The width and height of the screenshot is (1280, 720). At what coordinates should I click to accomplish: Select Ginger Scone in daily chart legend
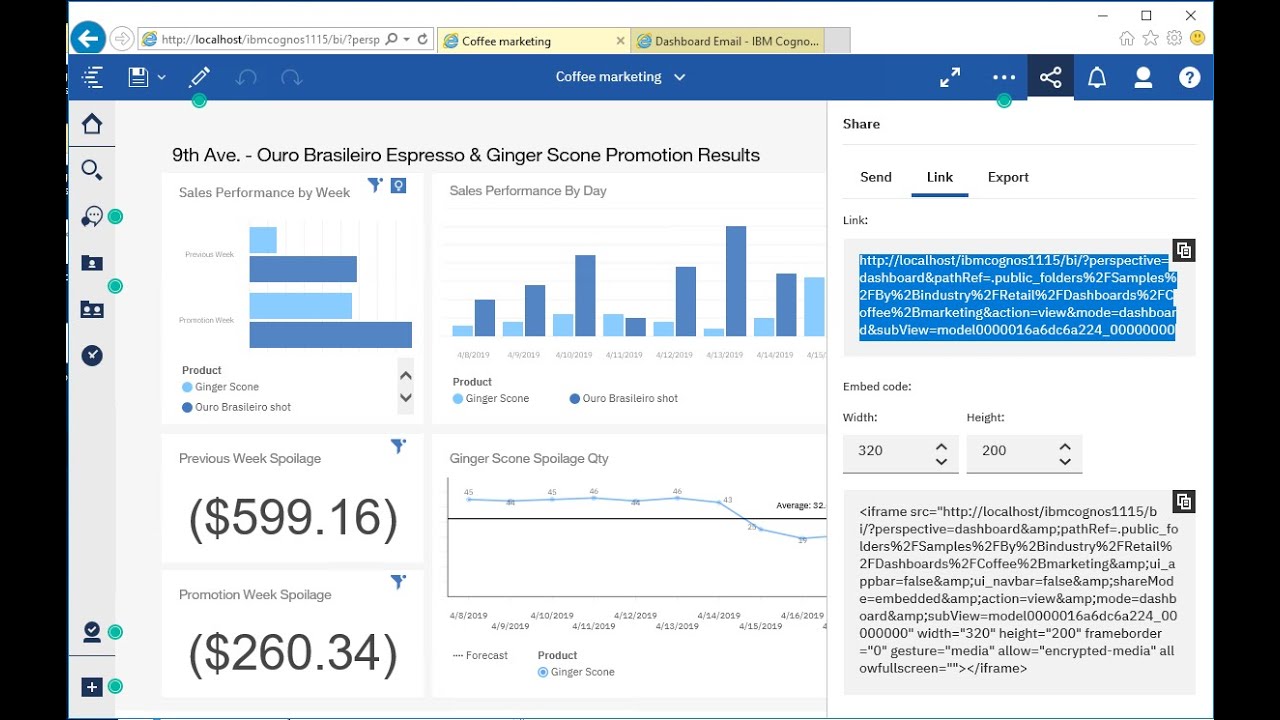tap(491, 398)
